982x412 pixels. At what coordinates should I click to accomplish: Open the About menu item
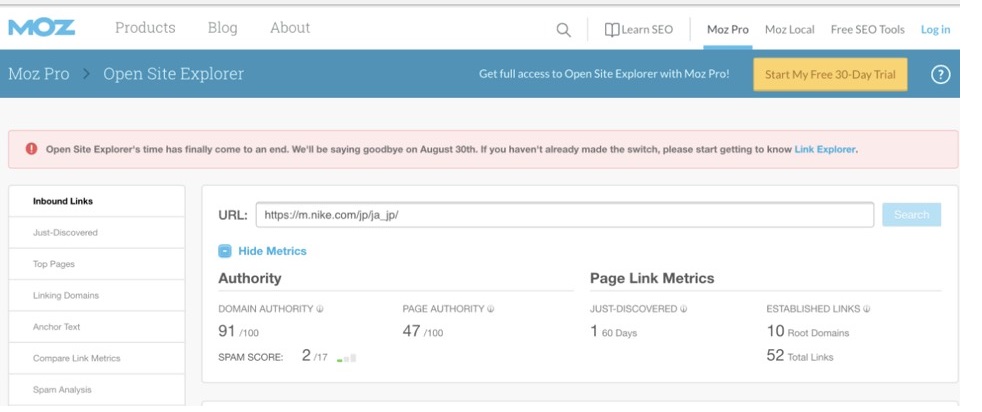(x=290, y=28)
